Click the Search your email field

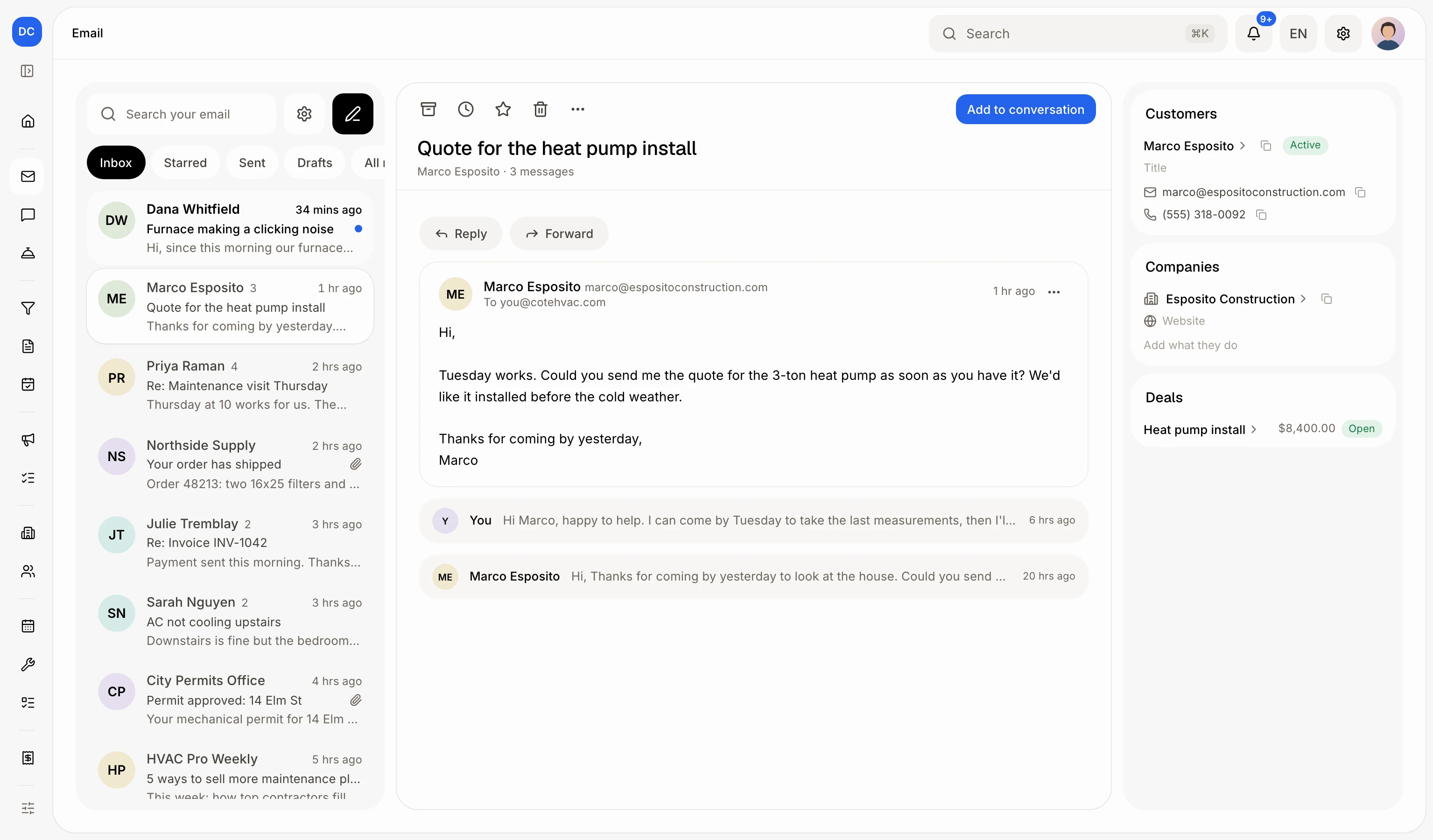pos(182,114)
